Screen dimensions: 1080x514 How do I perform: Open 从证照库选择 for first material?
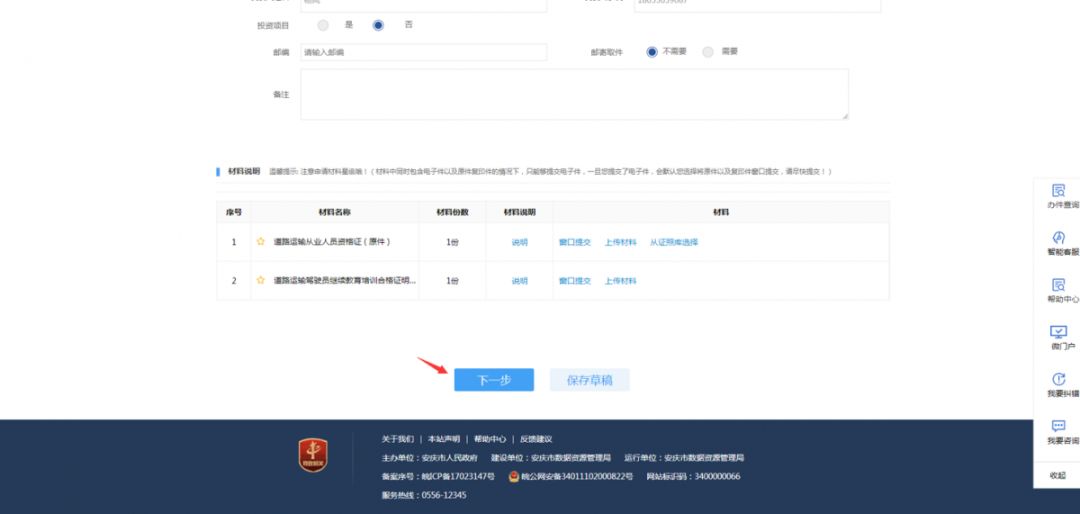pyautogui.click(x=674, y=242)
